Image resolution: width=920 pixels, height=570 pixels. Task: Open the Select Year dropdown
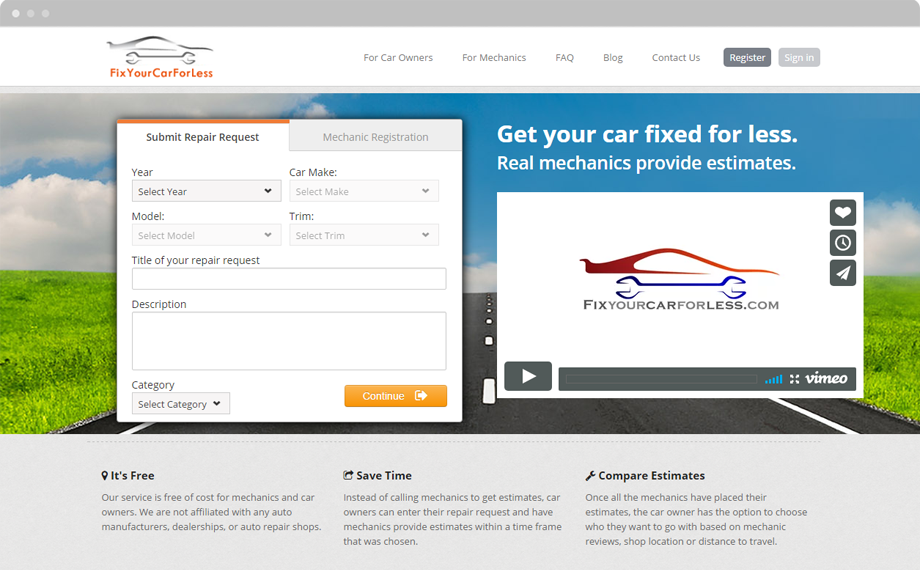206,191
